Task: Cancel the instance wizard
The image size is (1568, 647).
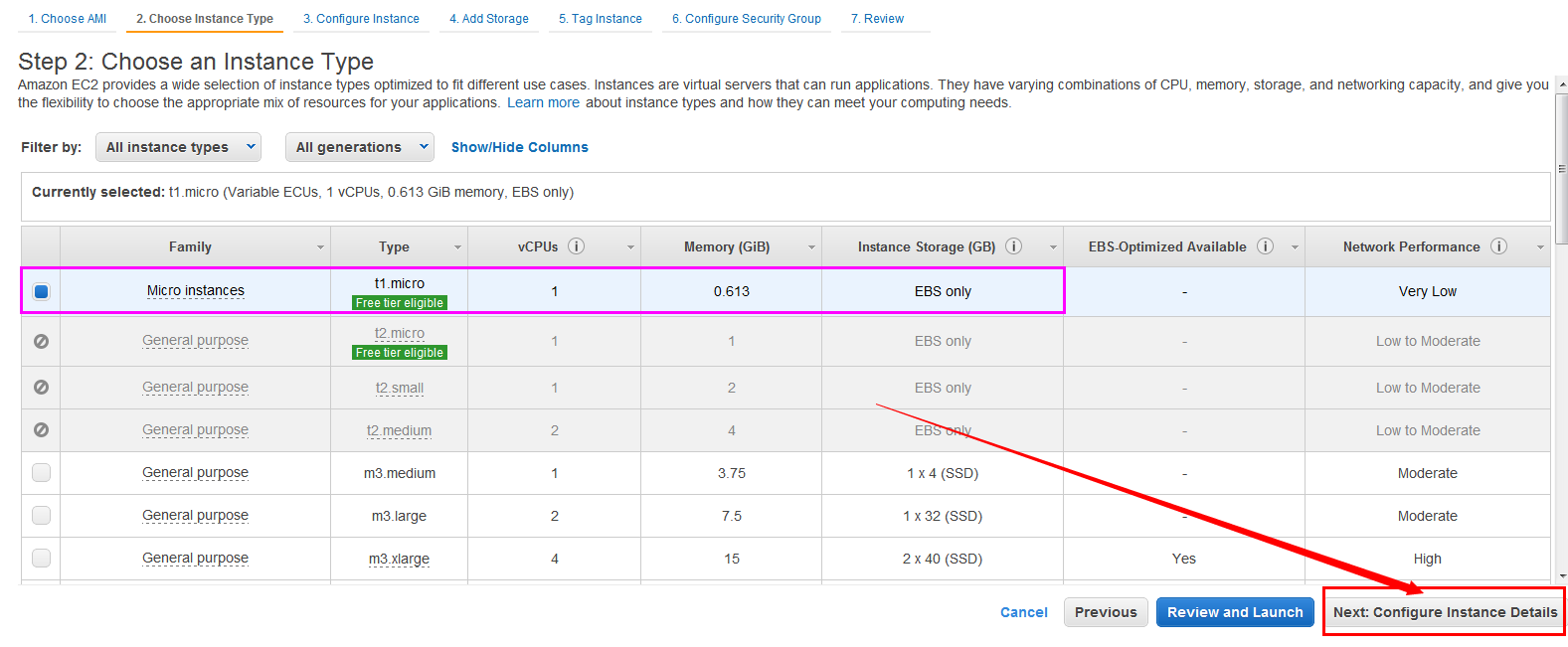Action: click(1024, 612)
